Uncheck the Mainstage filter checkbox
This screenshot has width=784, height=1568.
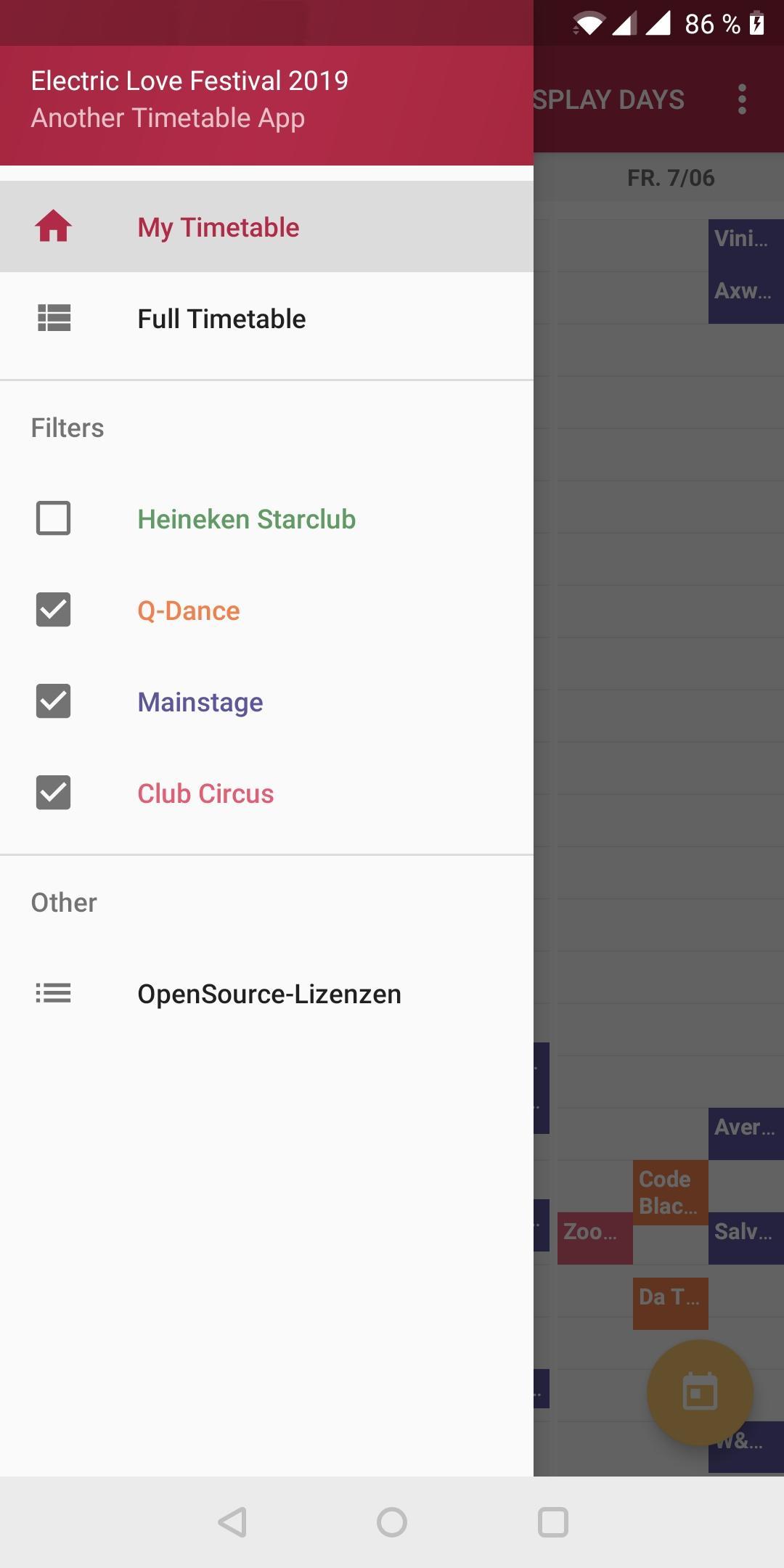pos(54,701)
